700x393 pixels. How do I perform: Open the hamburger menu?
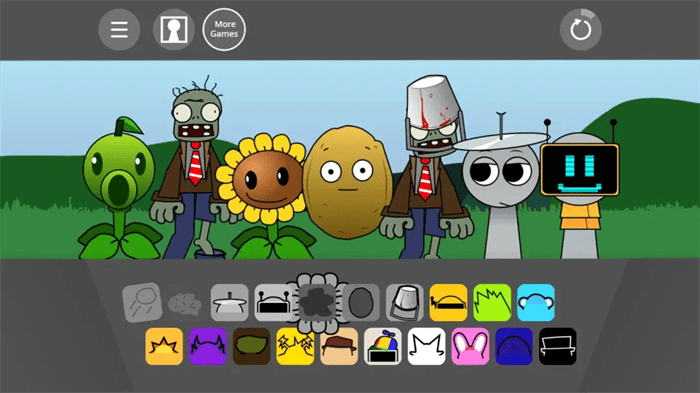(119, 29)
